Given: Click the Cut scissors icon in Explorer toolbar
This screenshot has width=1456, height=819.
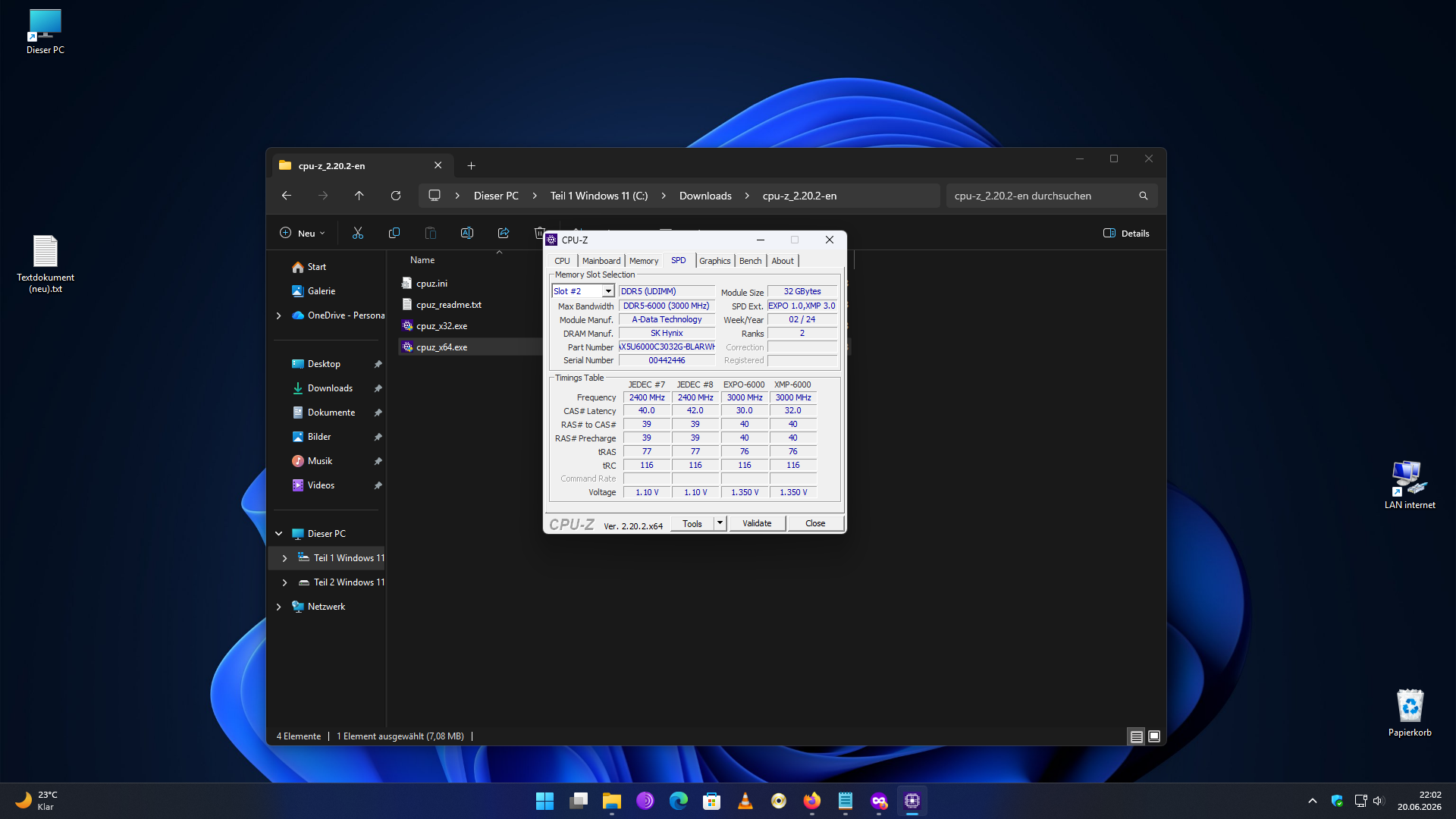Looking at the screenshot, I should pos(358,233).
